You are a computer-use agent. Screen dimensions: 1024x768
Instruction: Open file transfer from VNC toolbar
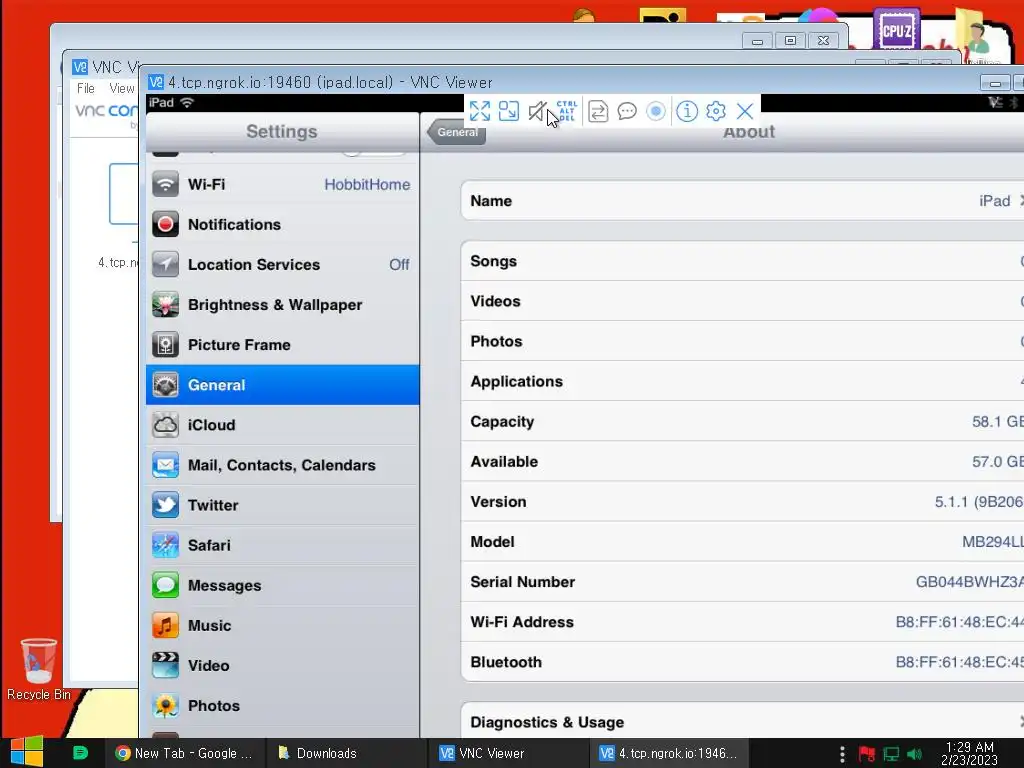click(x=598, y=111)
